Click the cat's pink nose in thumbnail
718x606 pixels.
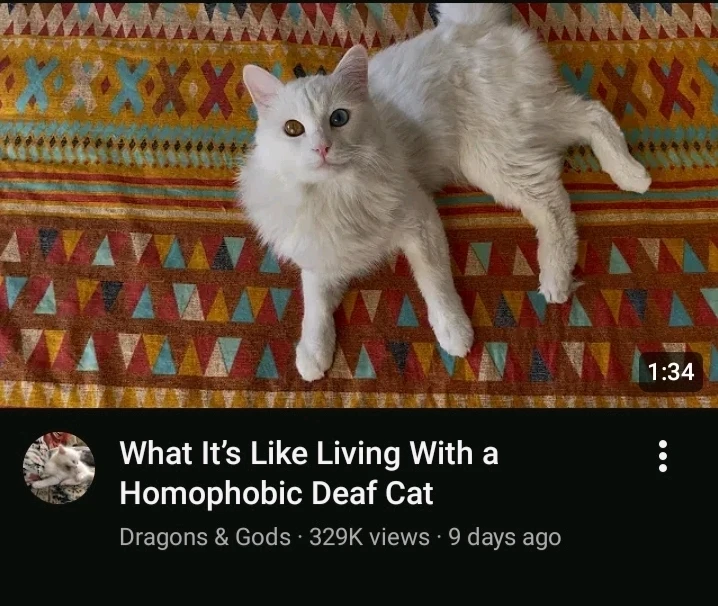pos(322,151)
